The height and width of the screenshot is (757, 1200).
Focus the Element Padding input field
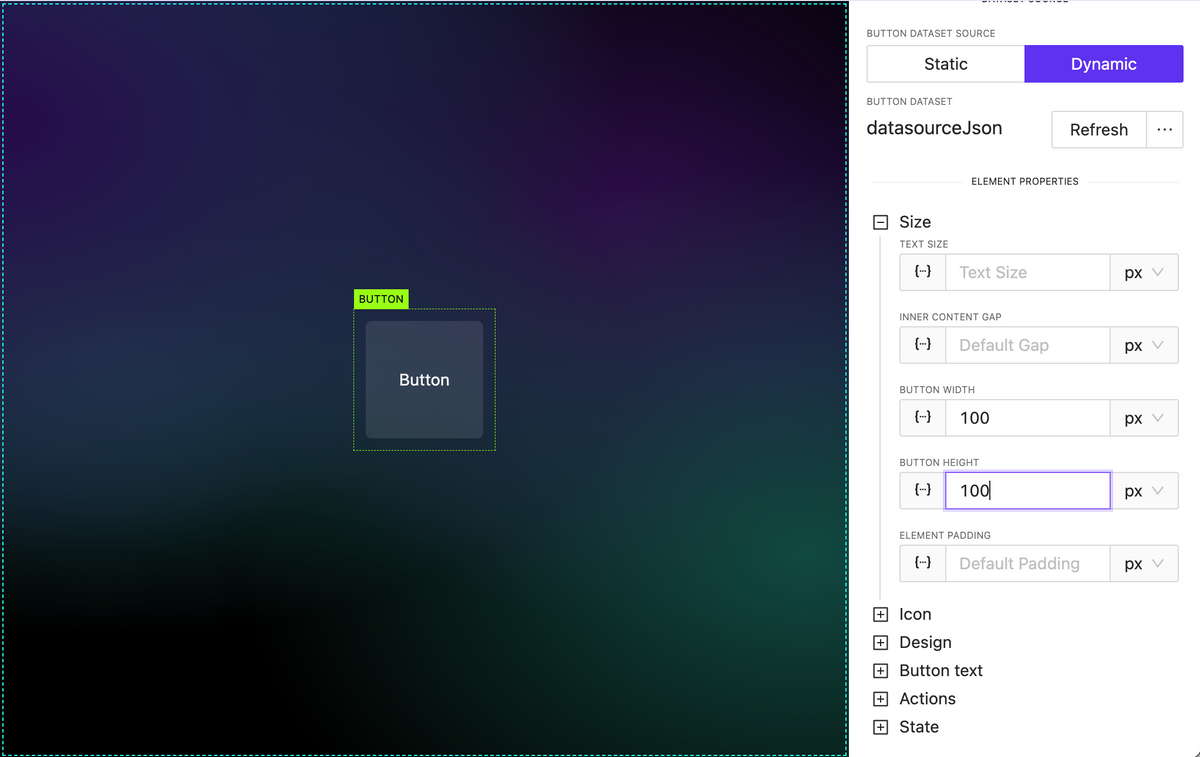click(x=1027, y=563)
